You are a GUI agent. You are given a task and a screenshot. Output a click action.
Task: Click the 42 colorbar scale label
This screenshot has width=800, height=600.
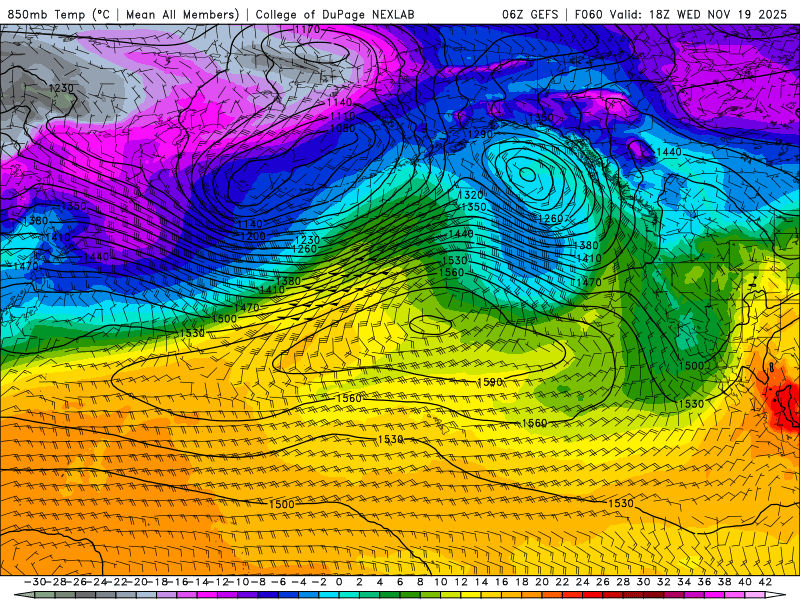(765, 582)
